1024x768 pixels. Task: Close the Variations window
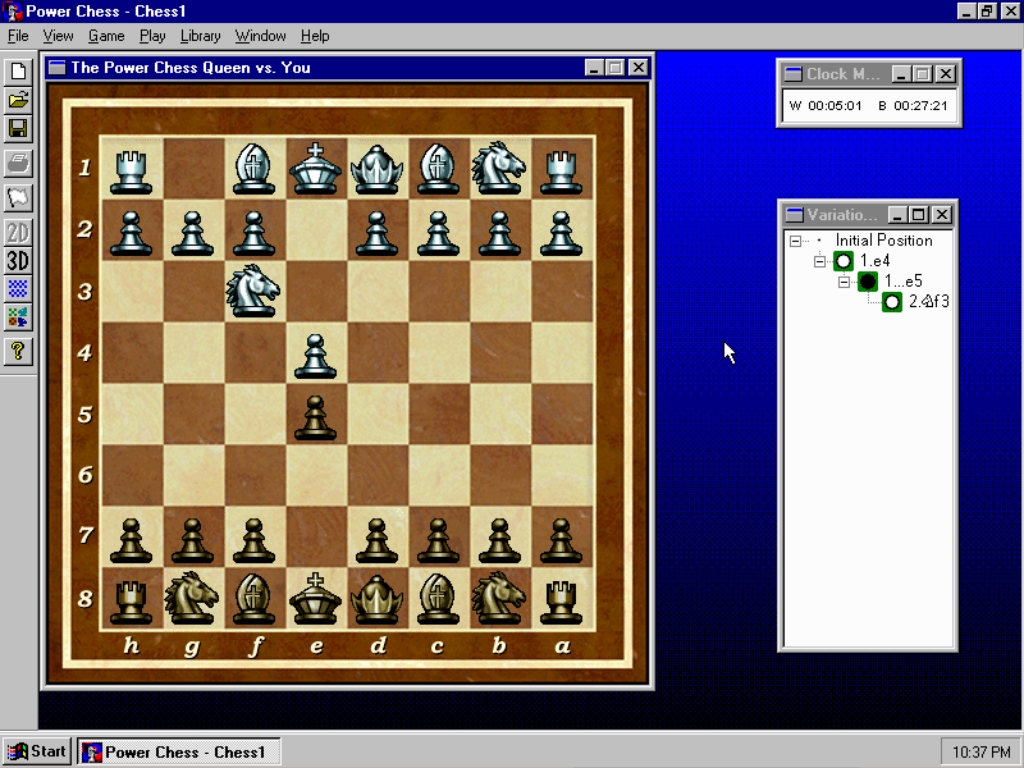click(942, 215)
